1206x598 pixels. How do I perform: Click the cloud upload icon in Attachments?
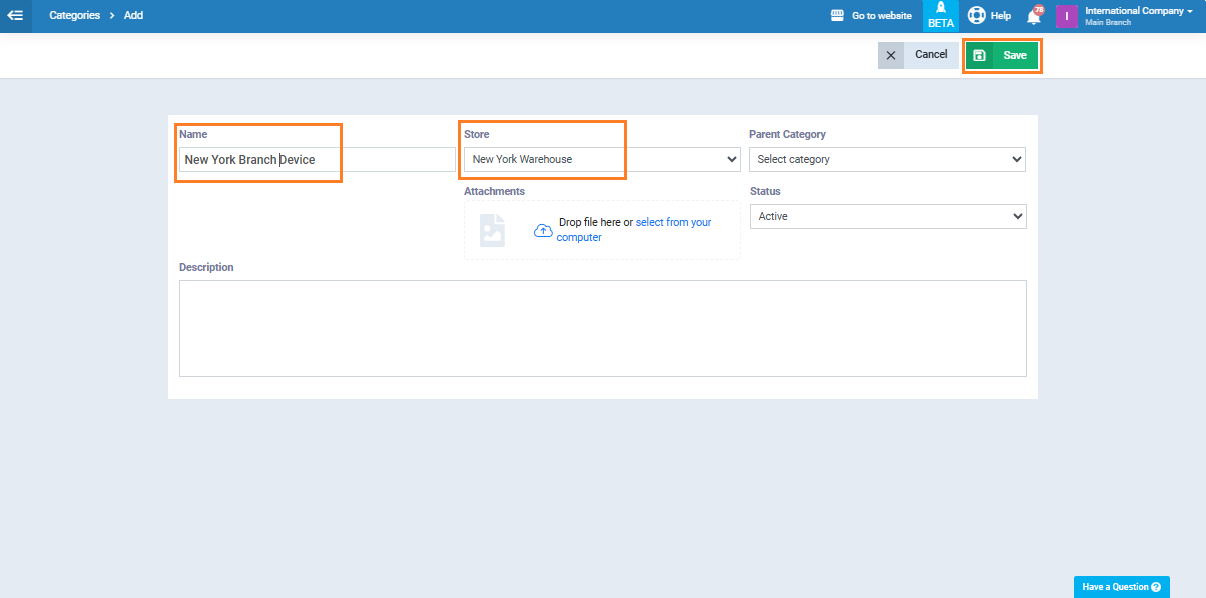[543, 230]
